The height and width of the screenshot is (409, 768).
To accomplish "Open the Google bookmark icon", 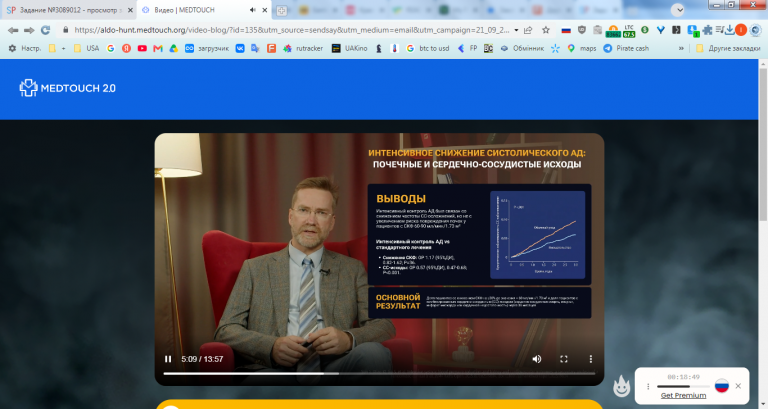I will [111, 48].
